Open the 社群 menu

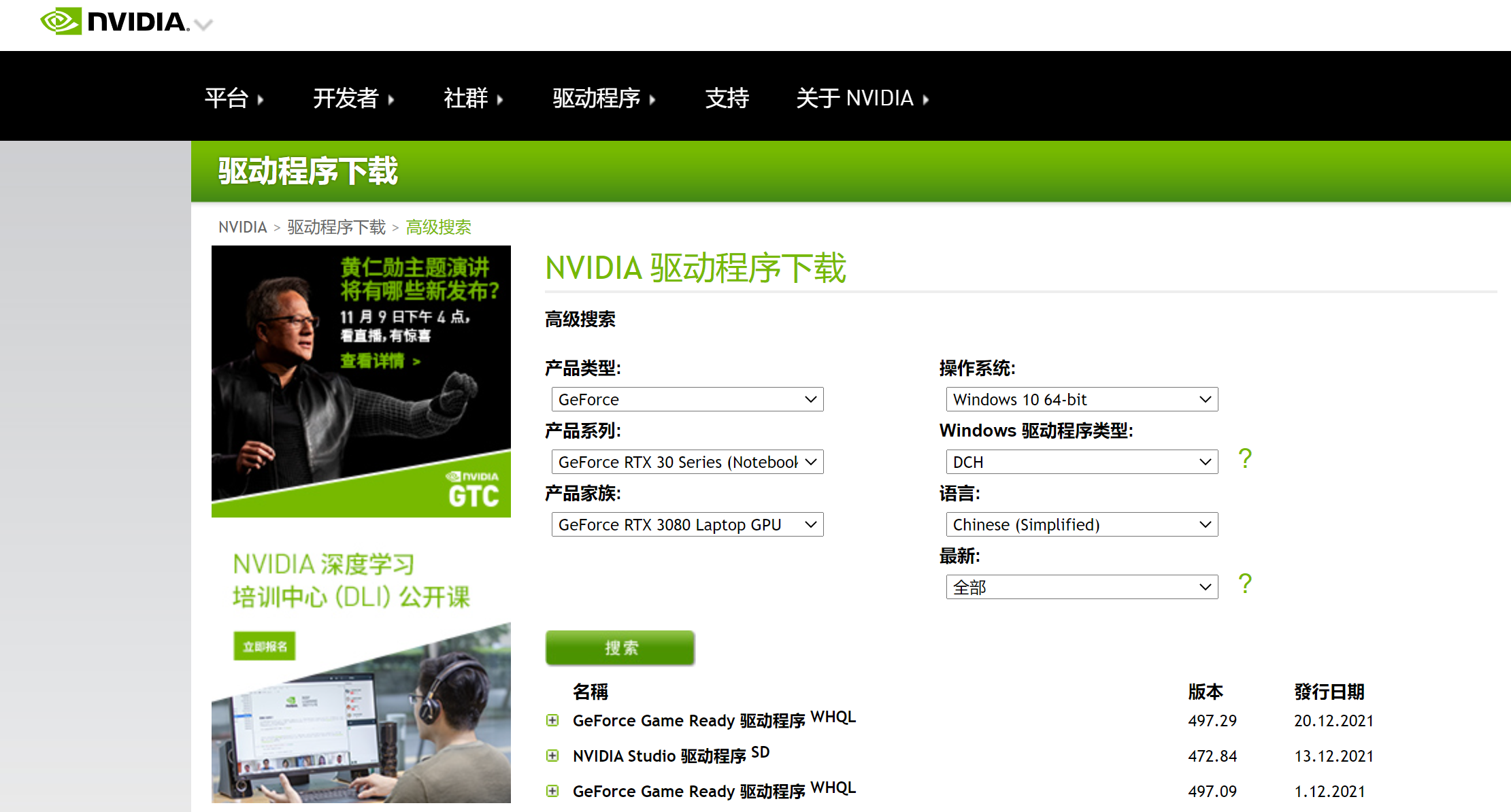click(x=473, y=98)
